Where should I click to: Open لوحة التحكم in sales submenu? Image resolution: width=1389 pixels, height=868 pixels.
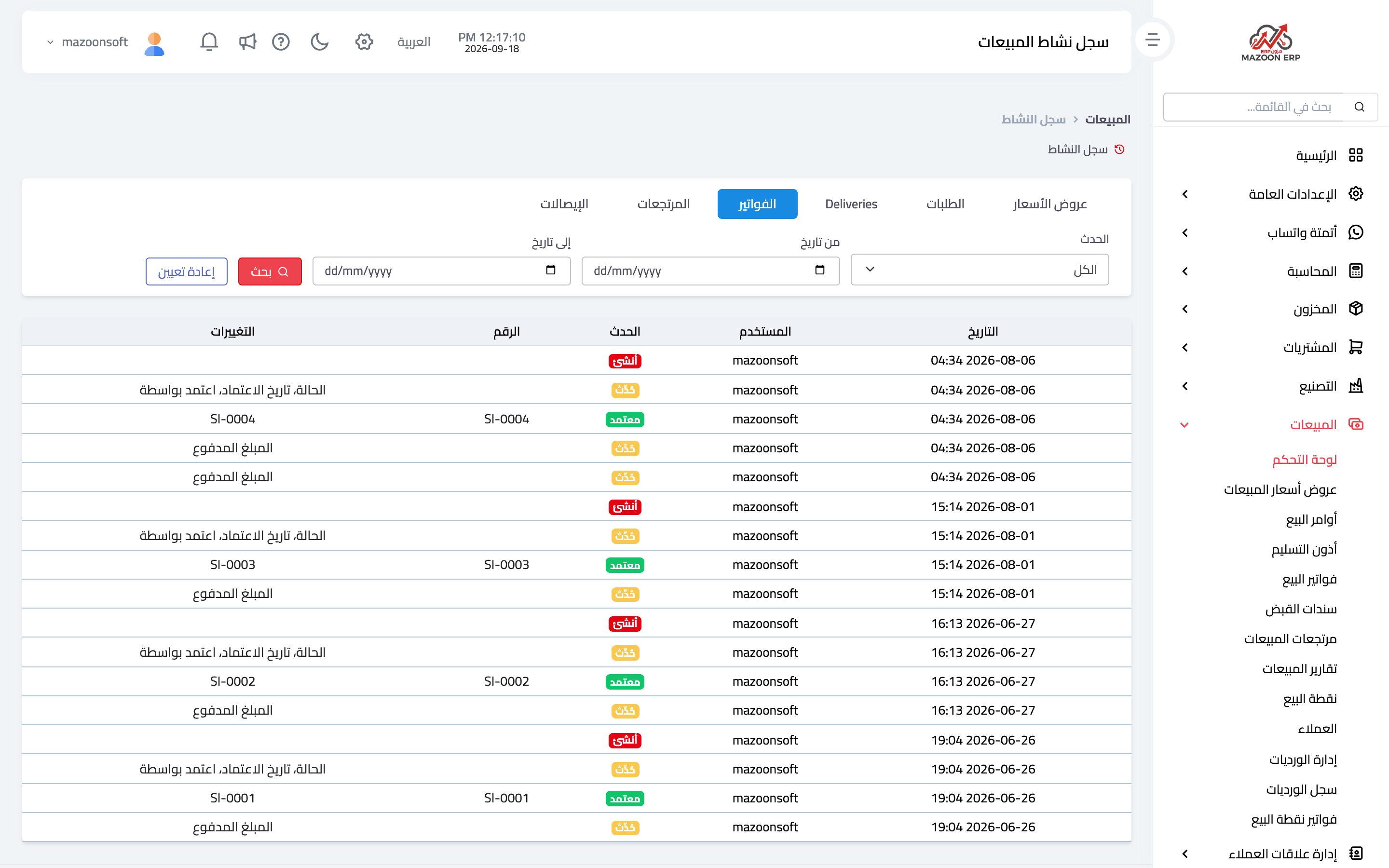pyautogui.click(x=1304, y=459)
